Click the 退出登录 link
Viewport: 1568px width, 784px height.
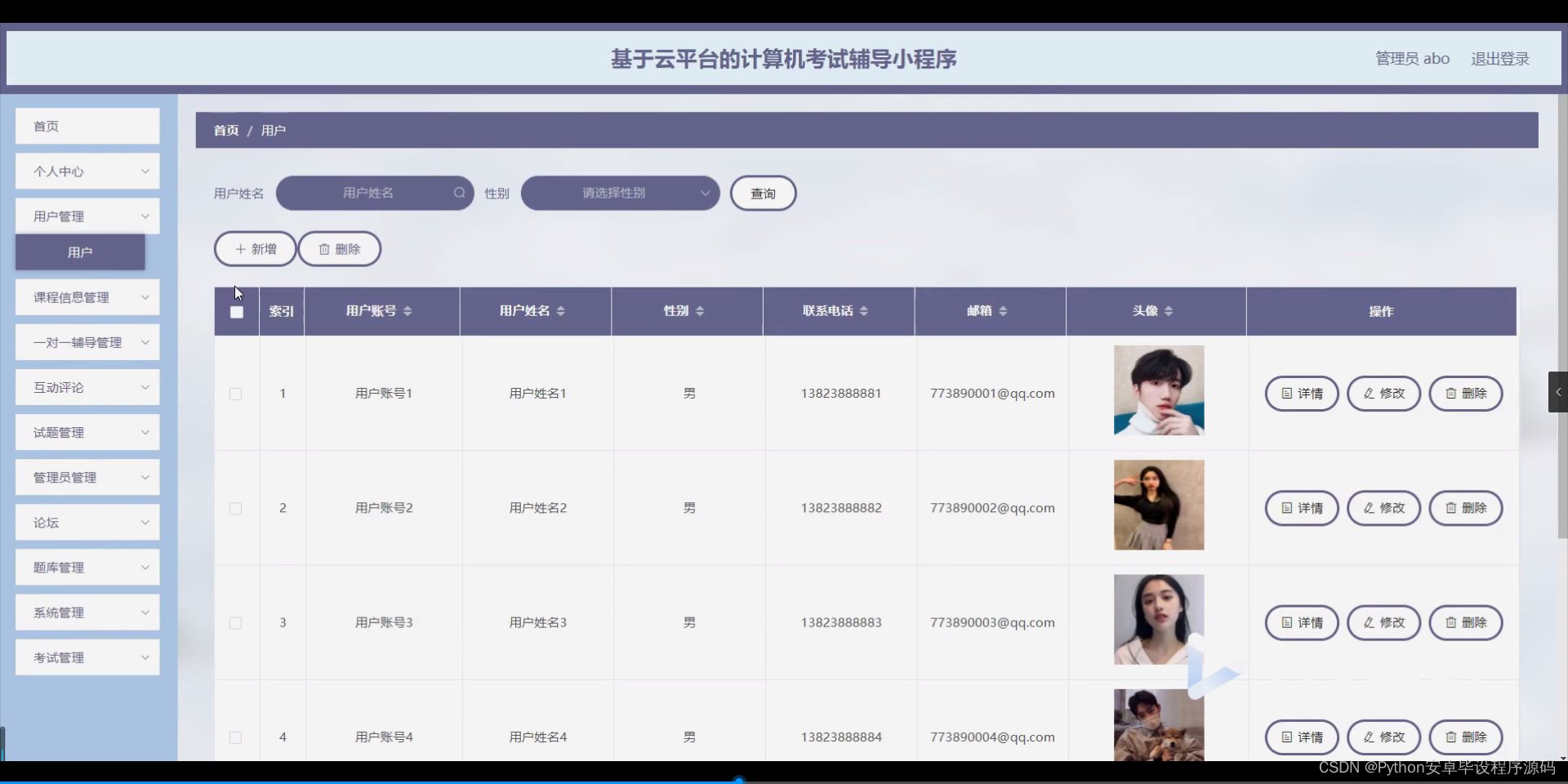click(x=1500, y=58)
